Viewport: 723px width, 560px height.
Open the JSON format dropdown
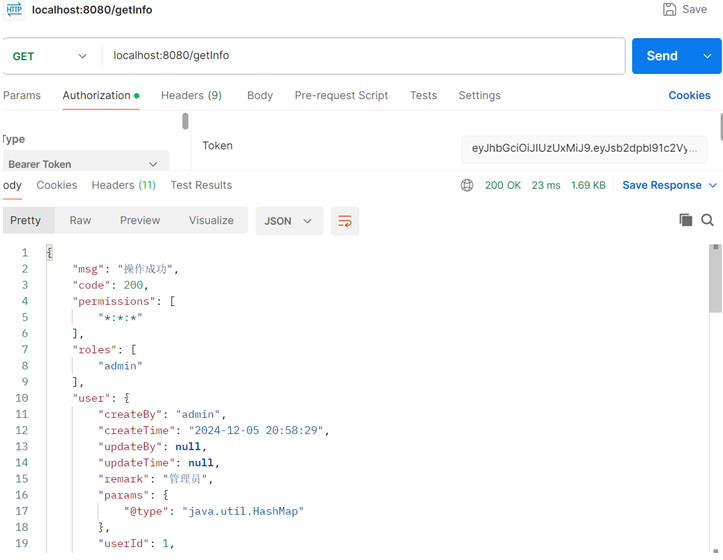289,221
